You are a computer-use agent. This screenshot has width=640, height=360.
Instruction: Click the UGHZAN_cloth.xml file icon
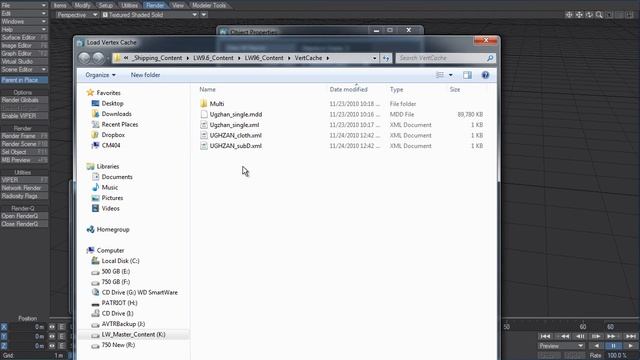tap(204, 135)
